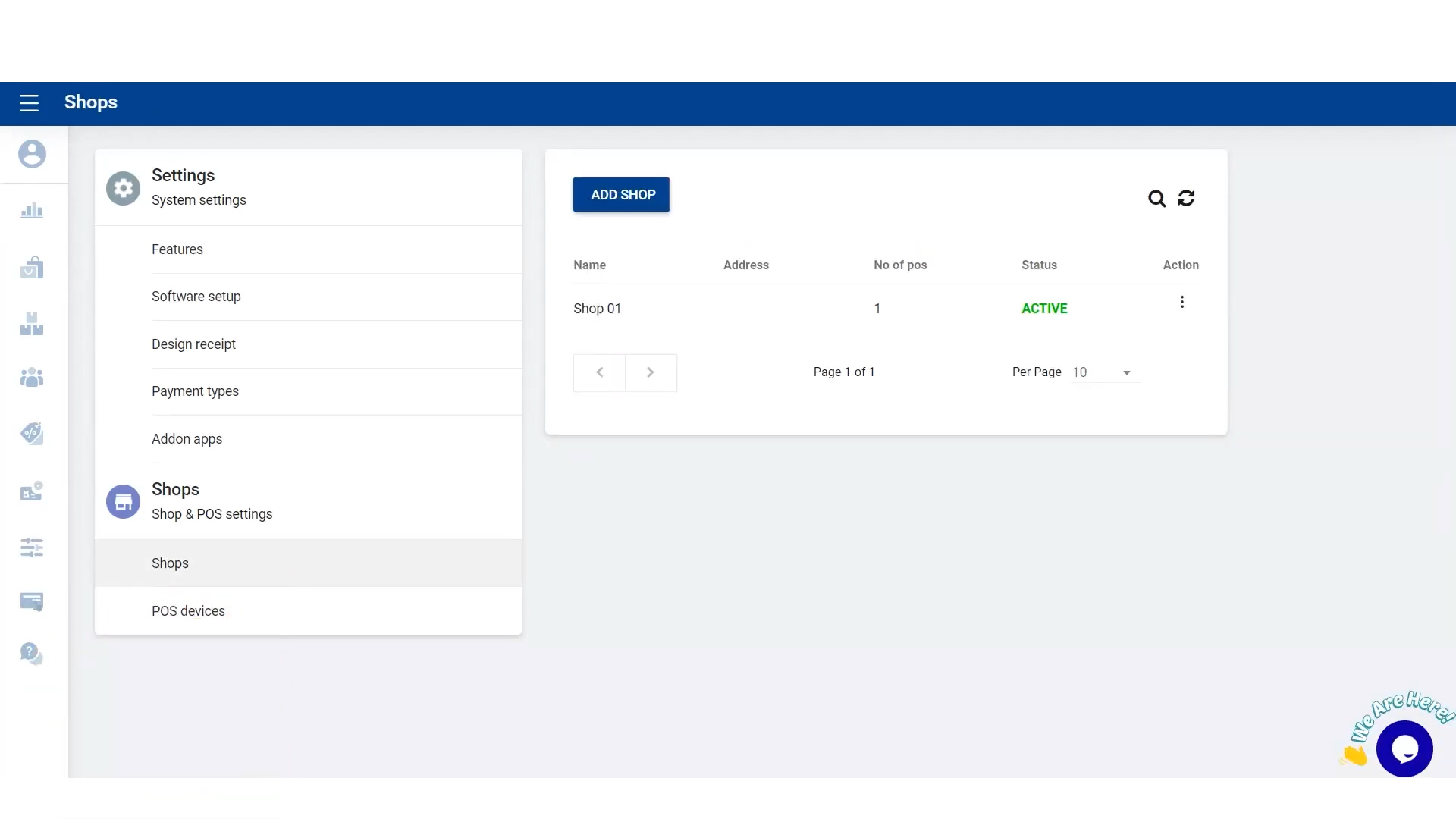Screen dimensions: 1456x819
Task: Open the shopping bag sales icon
Action: point(32,268)
